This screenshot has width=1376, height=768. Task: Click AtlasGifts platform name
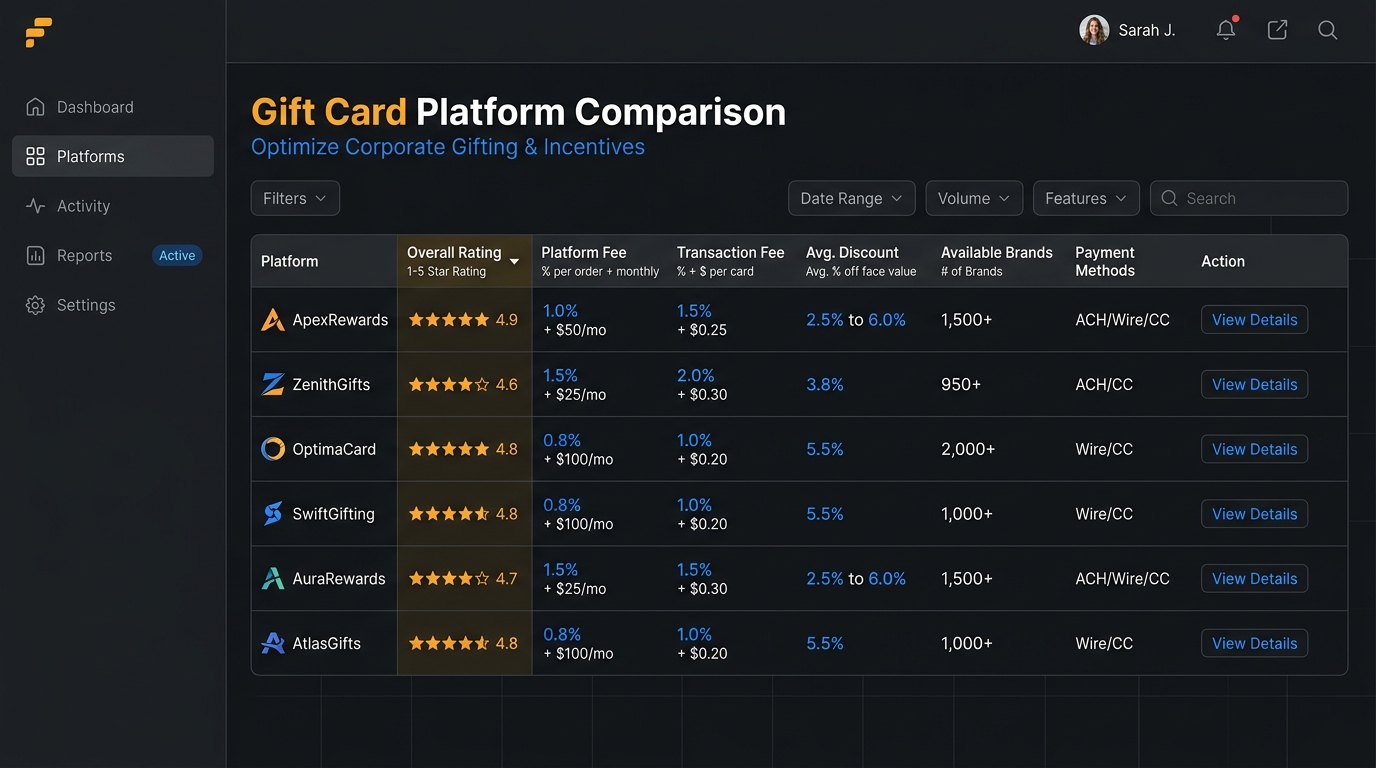click(x=326, y=643)
